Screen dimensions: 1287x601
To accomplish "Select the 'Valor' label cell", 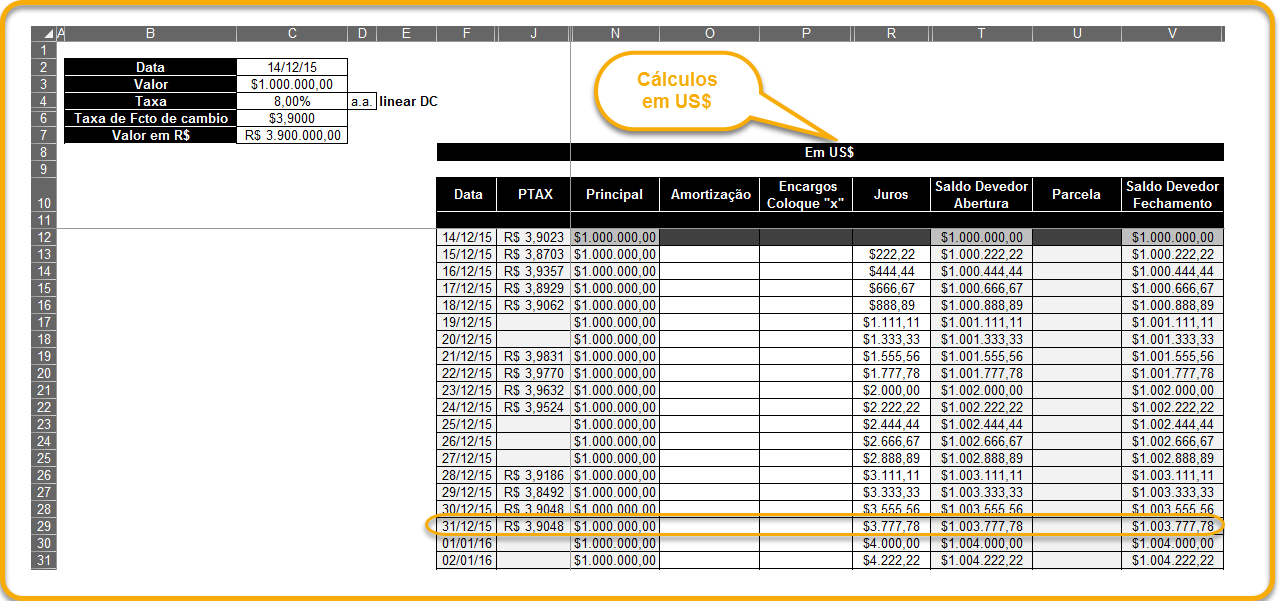I will click(x=150, y=84).
